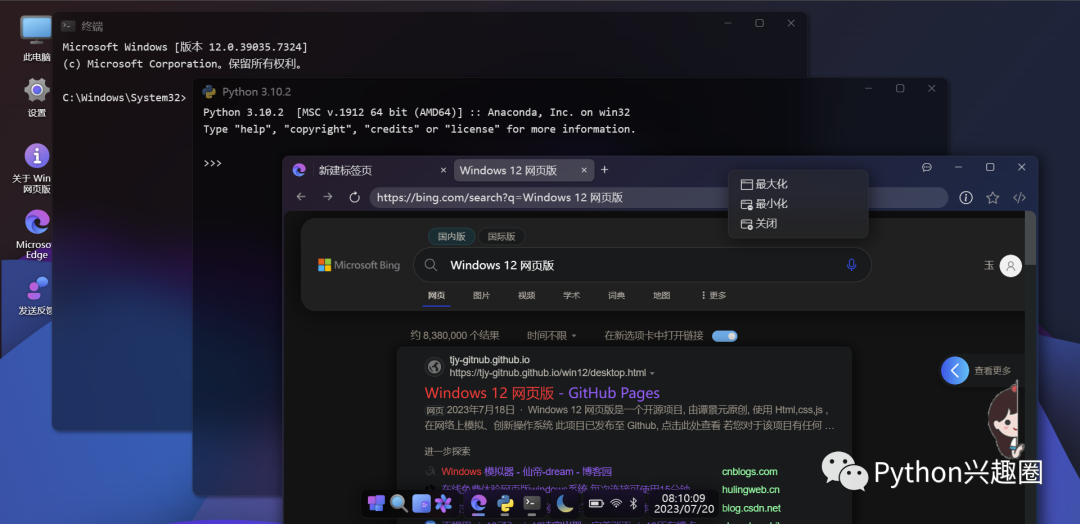Check the battery status icon
1080x524 pixels.
coord(596,504)
